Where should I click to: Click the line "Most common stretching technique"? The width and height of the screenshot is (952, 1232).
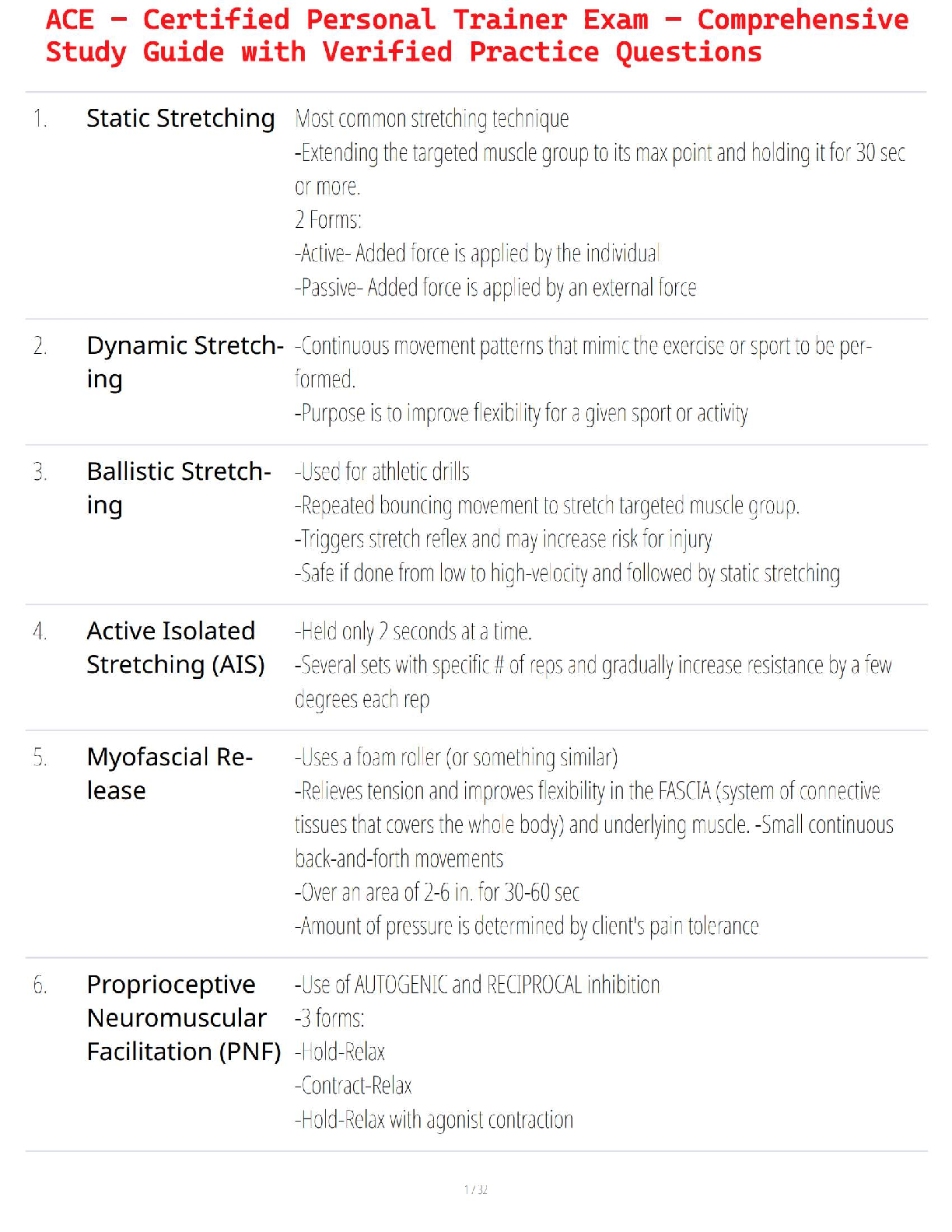[432, 119]
